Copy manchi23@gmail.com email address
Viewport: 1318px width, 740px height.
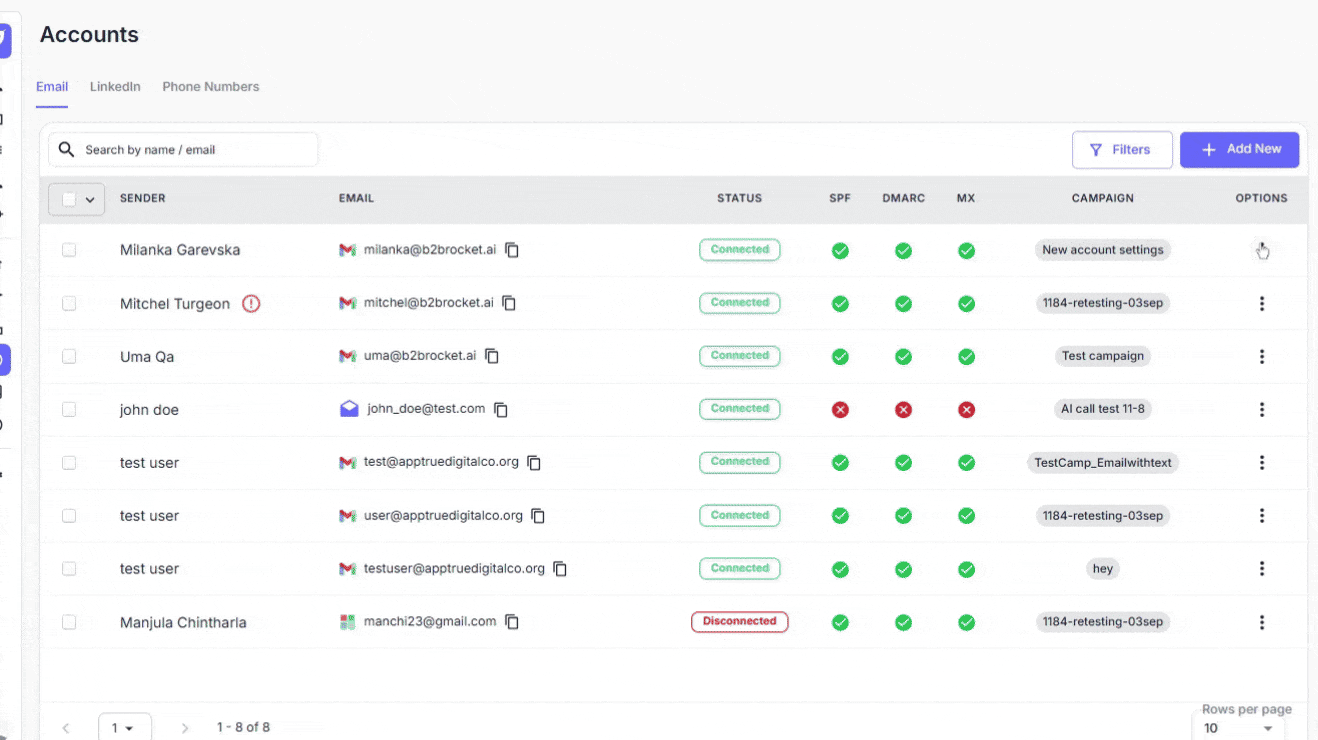pyautogui.click(x=512, y=622)
